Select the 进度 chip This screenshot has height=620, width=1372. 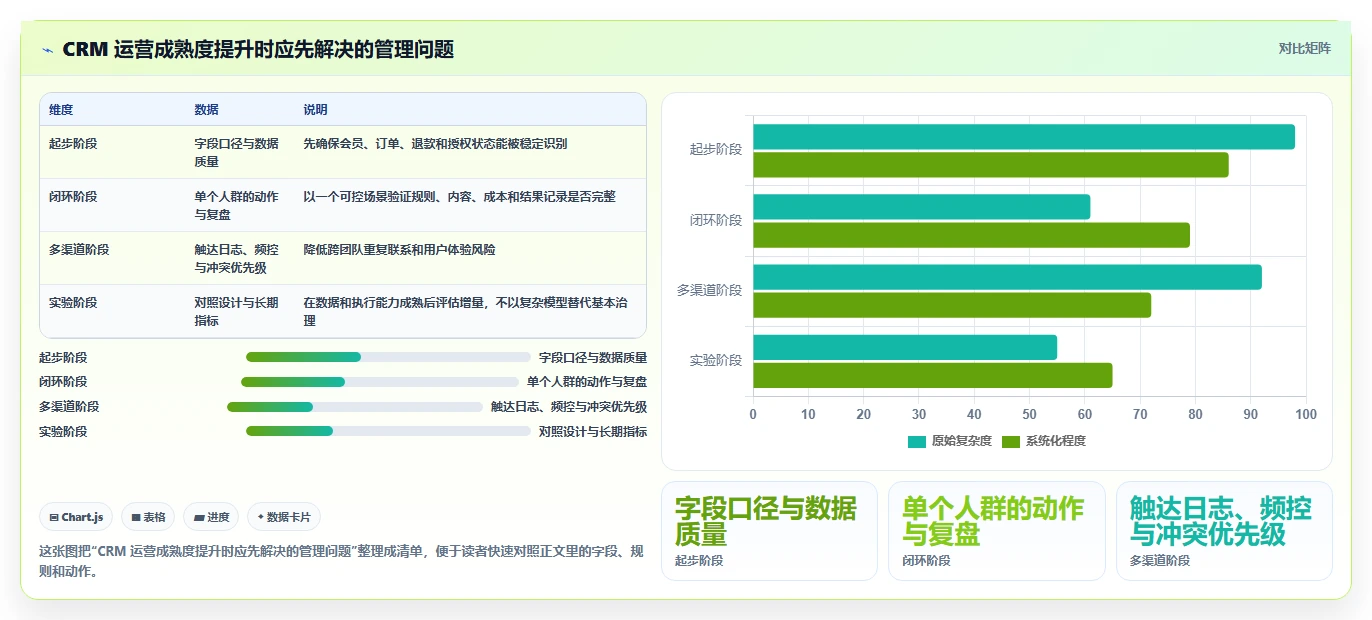(211, 517)
